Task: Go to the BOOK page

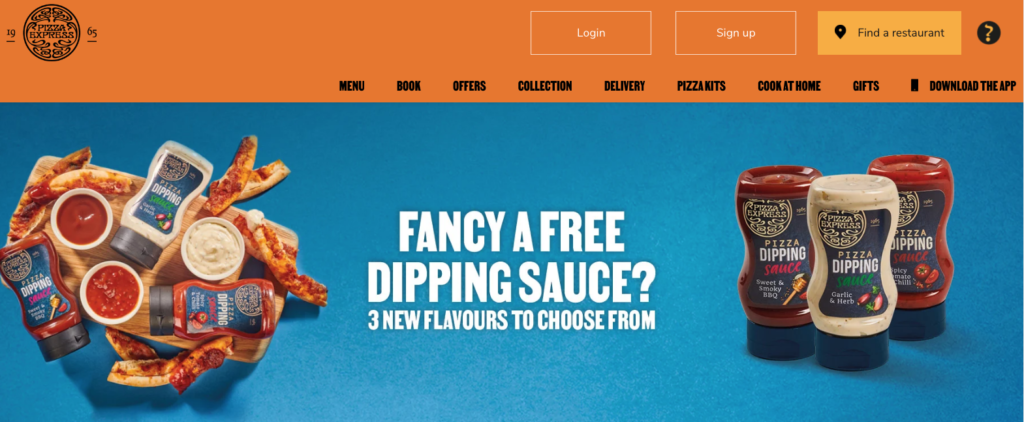Action: pyautogui.click(x=408, y=86)
